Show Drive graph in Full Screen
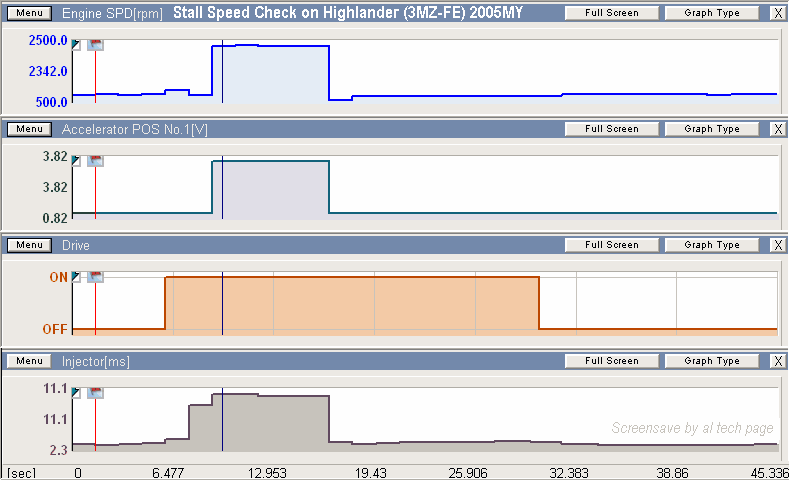This screenshot has height=480, width=789. click(611, 245)
